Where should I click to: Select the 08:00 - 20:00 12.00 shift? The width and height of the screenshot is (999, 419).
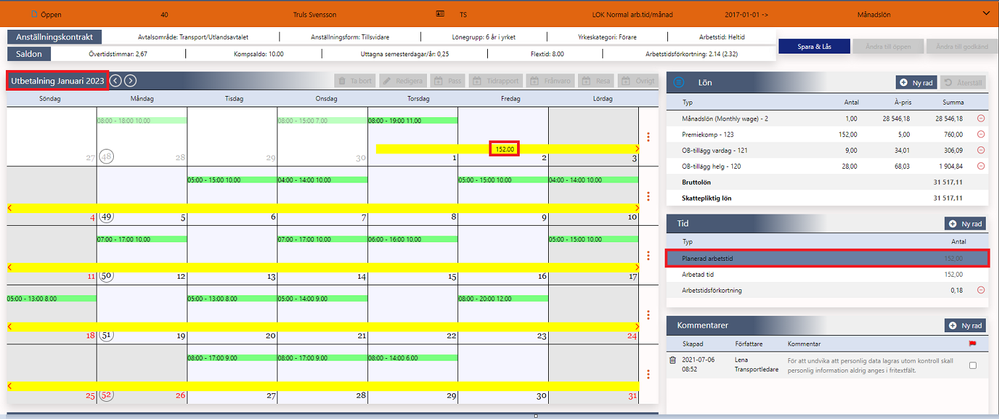(503, 299)
